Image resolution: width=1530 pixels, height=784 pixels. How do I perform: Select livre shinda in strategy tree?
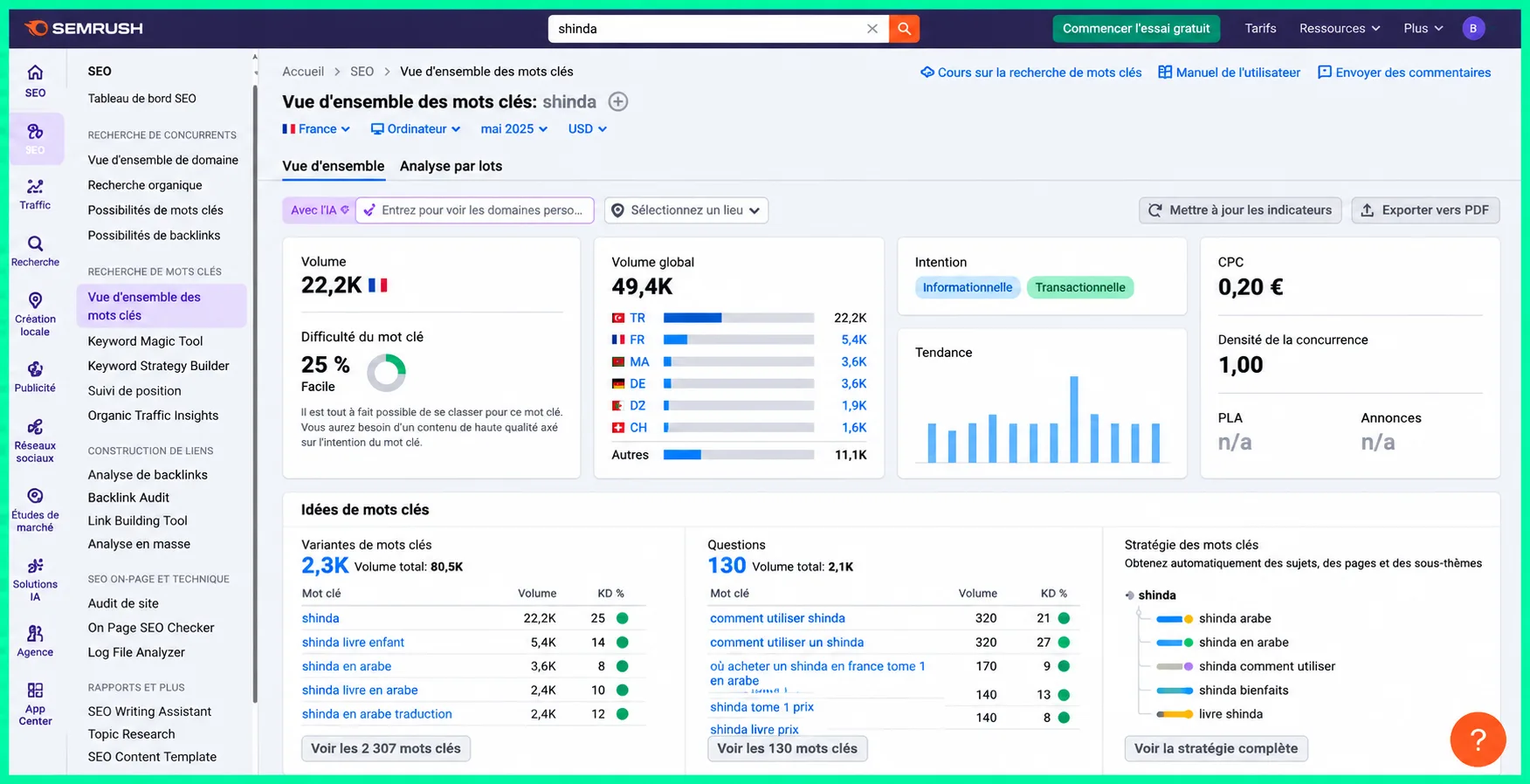pos(1230,714)
